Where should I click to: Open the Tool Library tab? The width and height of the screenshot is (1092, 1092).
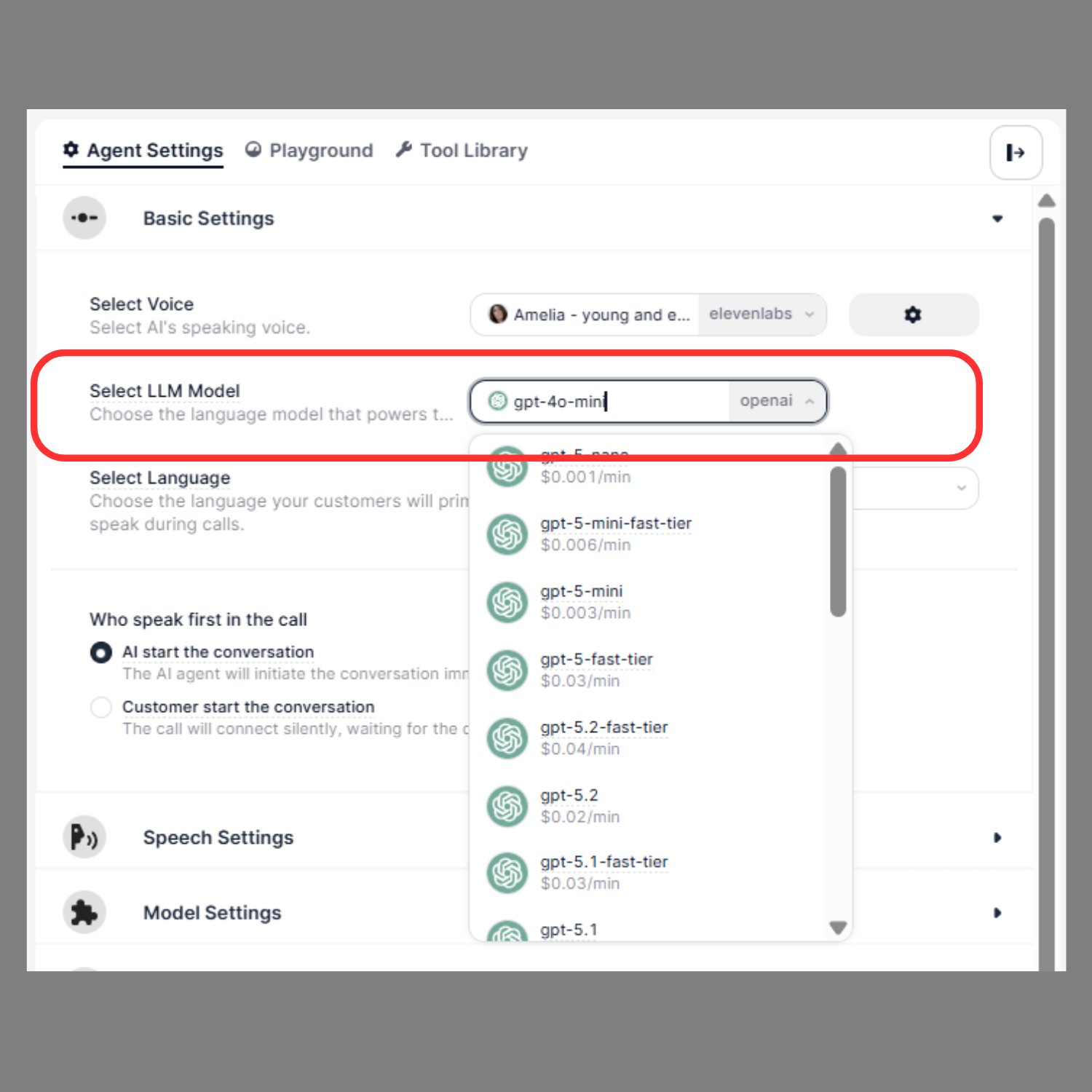coord(462,151)
